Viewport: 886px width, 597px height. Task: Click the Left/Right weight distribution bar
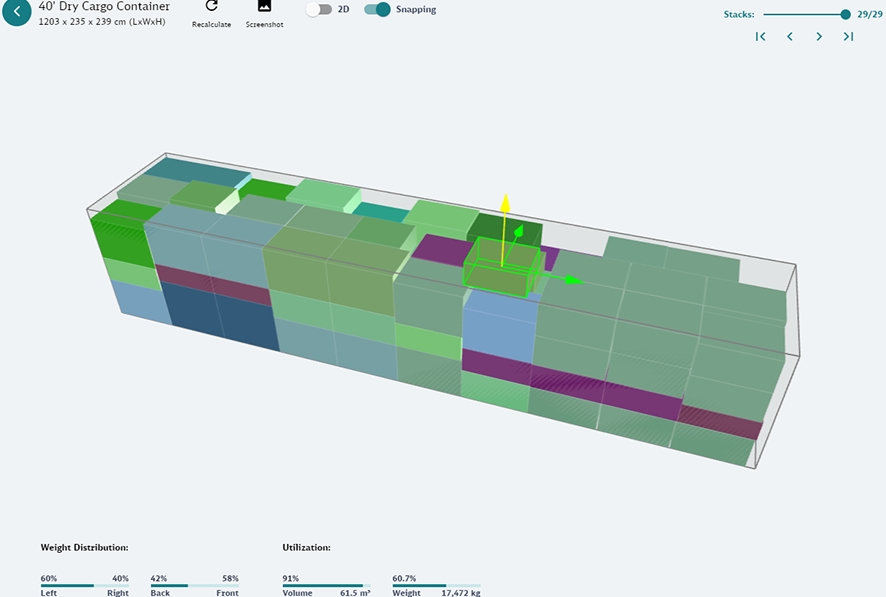pyautogui.click(x=85, y=585)
